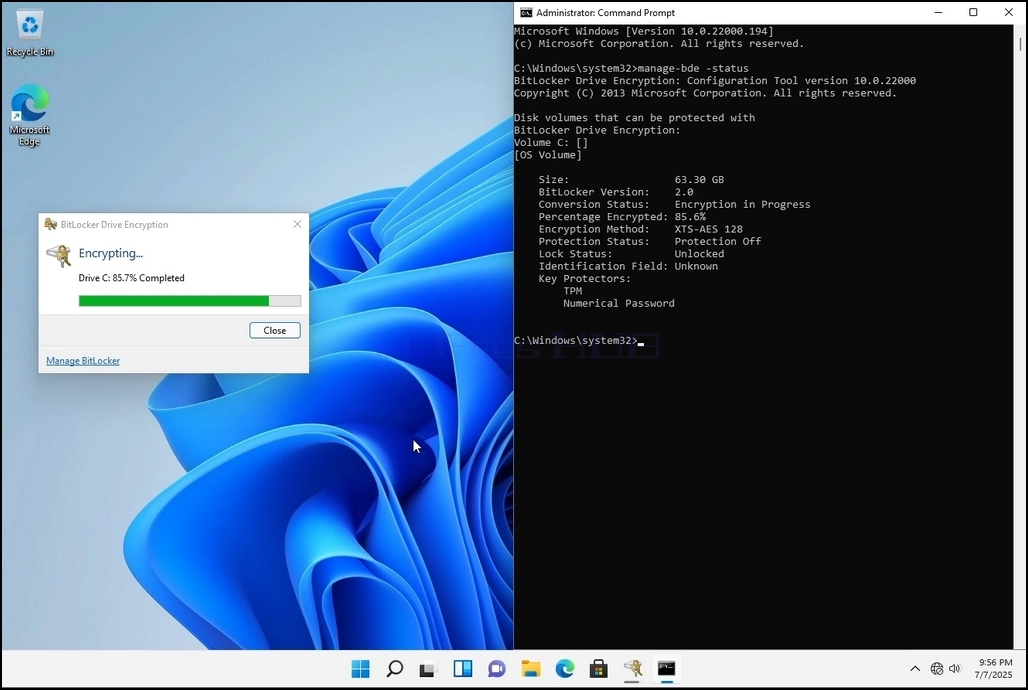The width and height of the screenshot is (1028, 690).
Task: Open taskbar Search
Action: [395, 668]
